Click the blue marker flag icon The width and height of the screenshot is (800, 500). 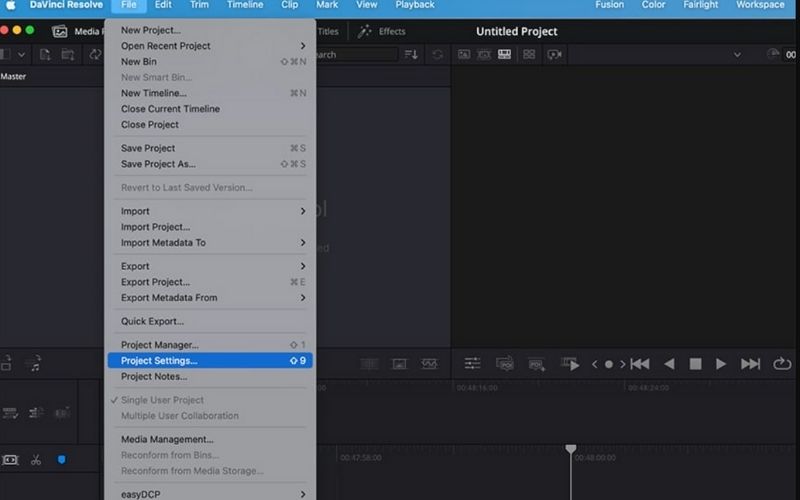tap(61, 460)
